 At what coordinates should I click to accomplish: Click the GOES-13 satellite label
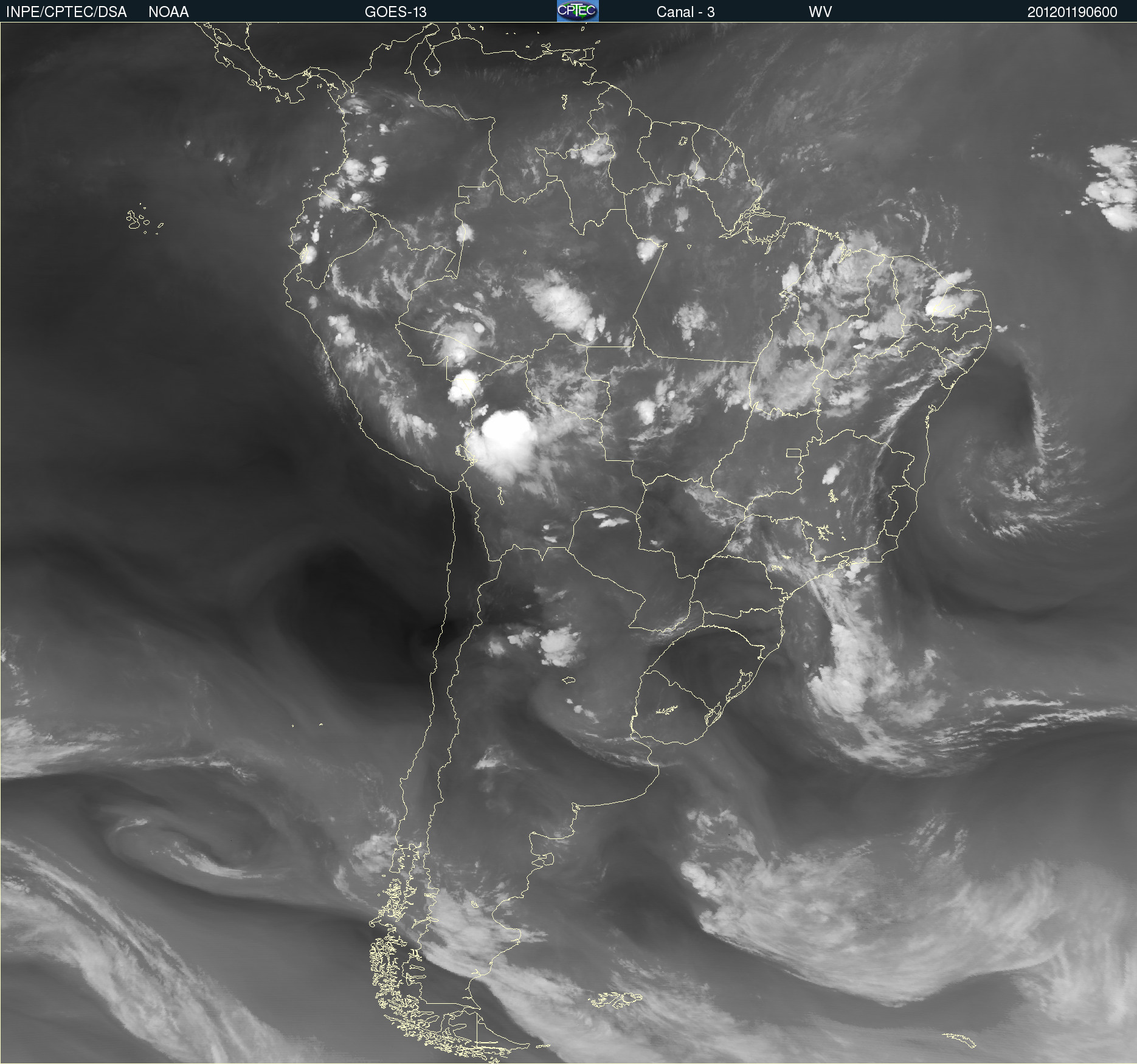tap(396, 12)
